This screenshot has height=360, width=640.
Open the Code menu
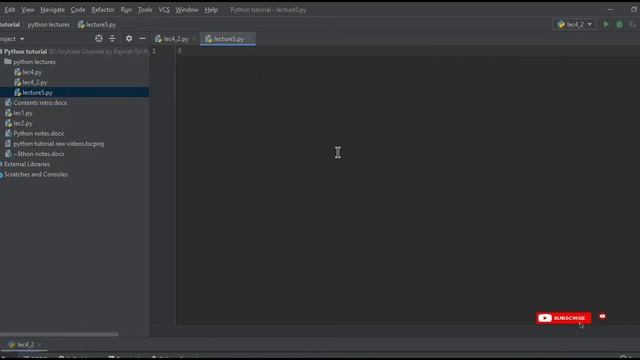78,10
